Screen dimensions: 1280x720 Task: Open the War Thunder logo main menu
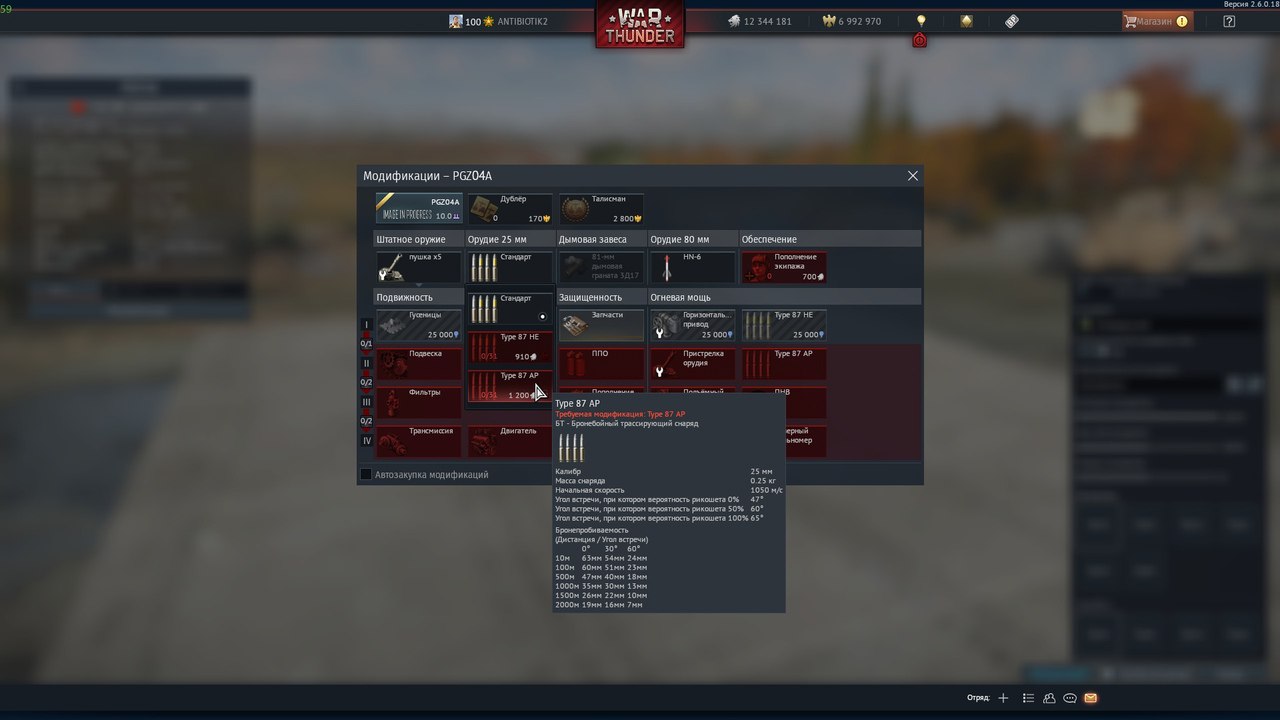[640, 24]
